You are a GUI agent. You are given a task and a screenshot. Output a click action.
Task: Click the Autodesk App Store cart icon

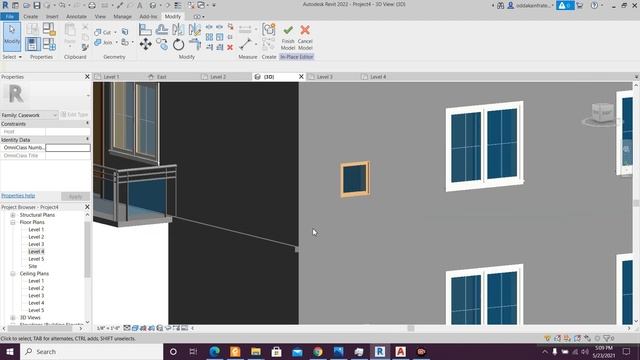pyautogui.click(x=580, y=5)
